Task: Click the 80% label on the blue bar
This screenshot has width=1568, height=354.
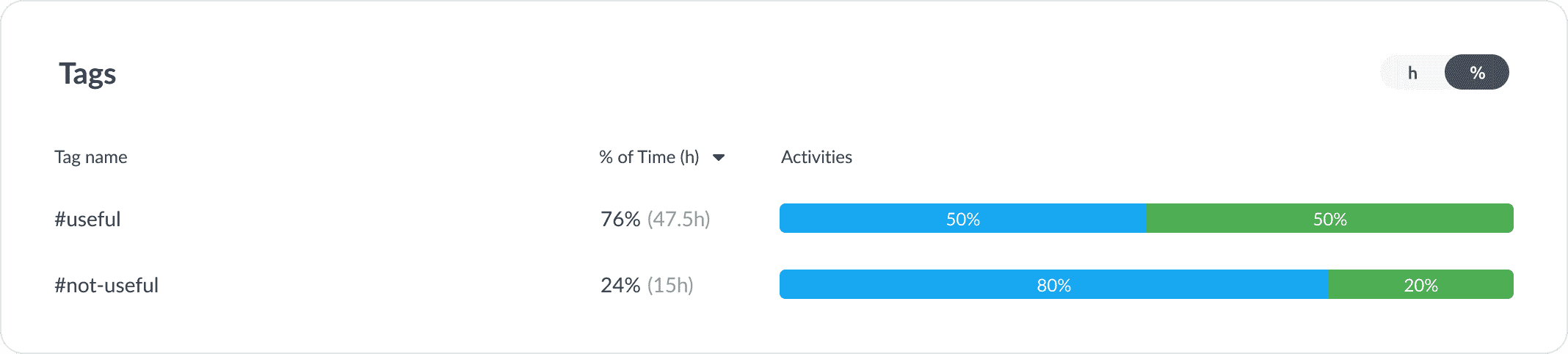Action: 1053,285
